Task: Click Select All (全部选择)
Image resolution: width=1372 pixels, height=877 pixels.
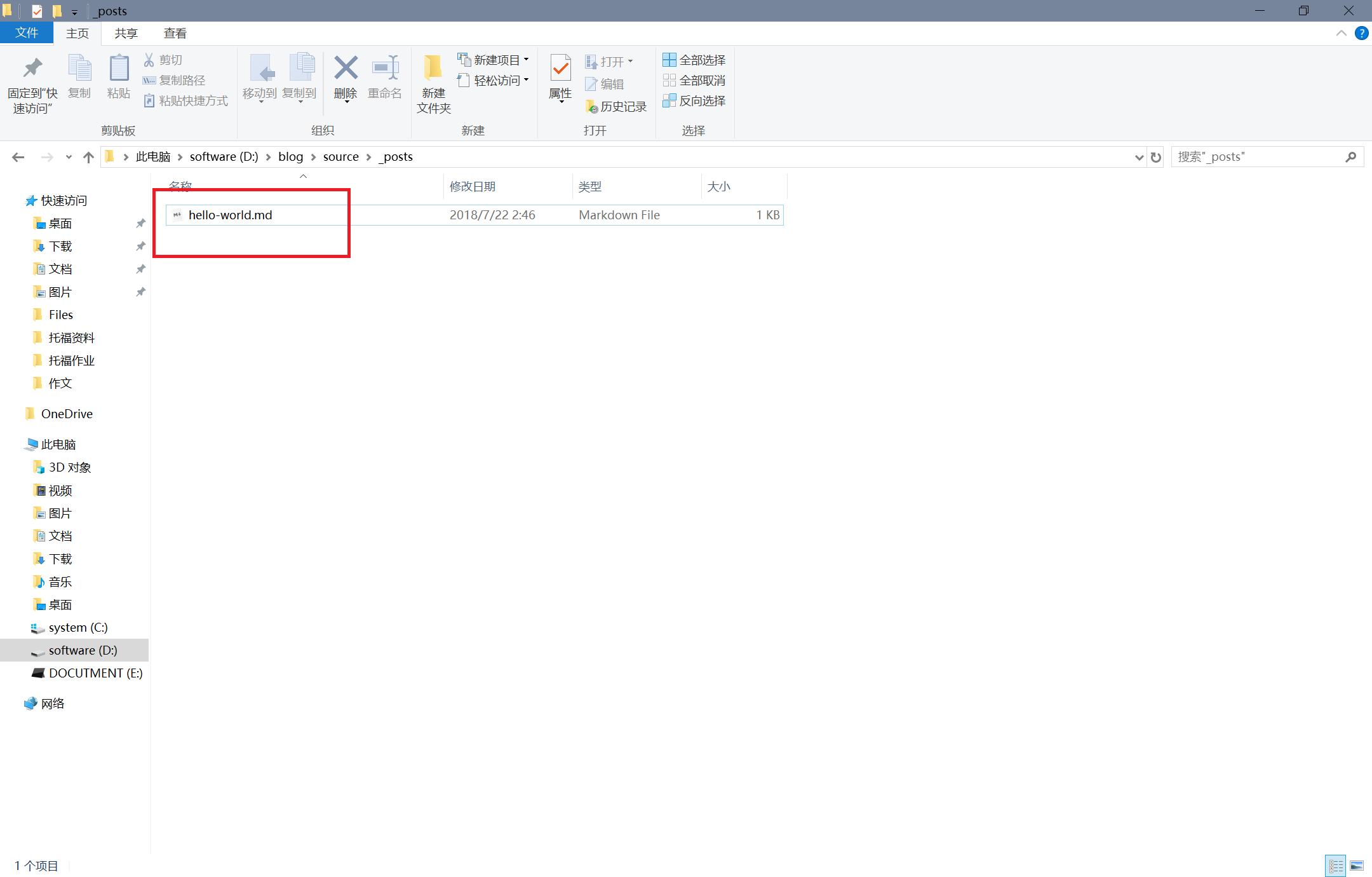Action: click(x=694, y=60)
